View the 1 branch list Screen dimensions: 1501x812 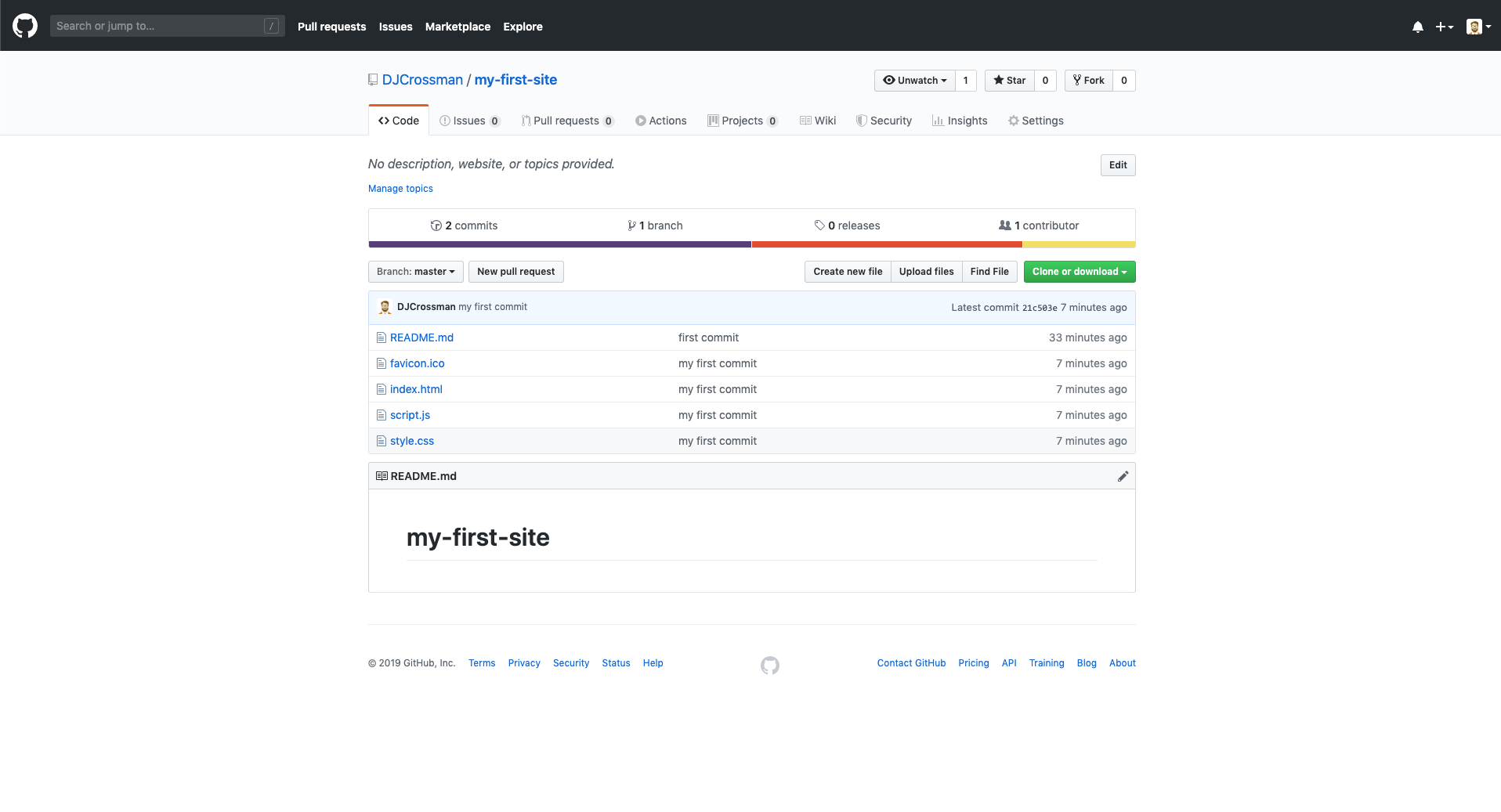[x=655, y=226]
